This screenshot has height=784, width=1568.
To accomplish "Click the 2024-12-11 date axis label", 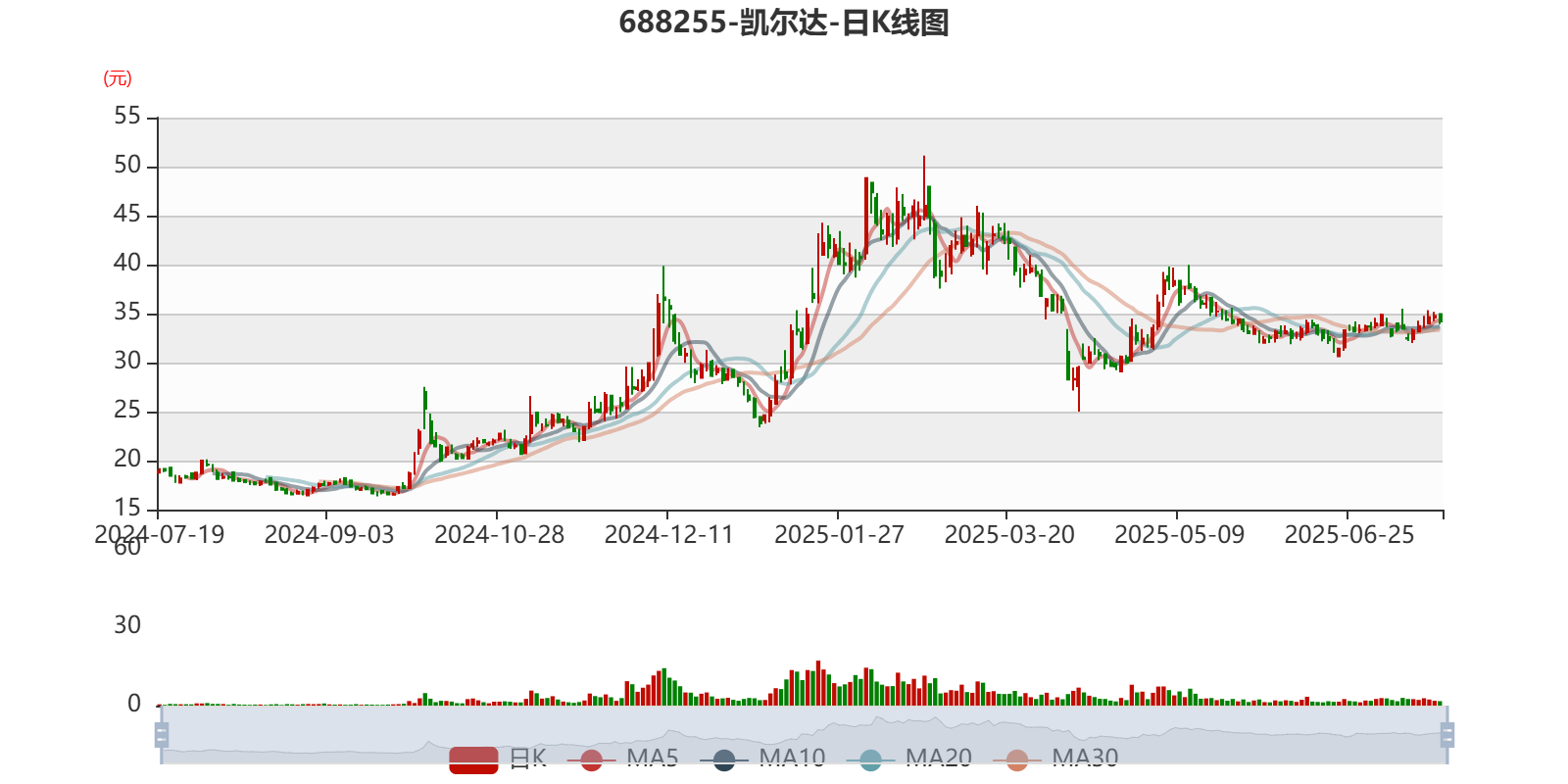I will coord(669,535).
